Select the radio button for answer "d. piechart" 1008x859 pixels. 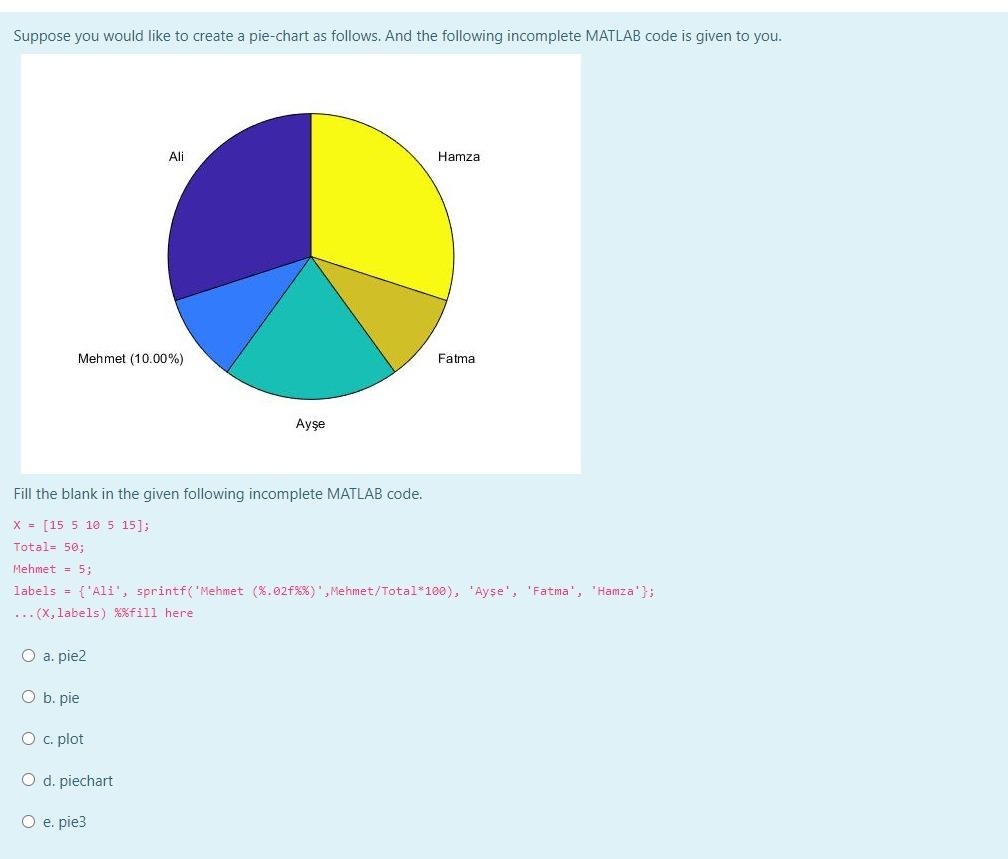(29, 779)
